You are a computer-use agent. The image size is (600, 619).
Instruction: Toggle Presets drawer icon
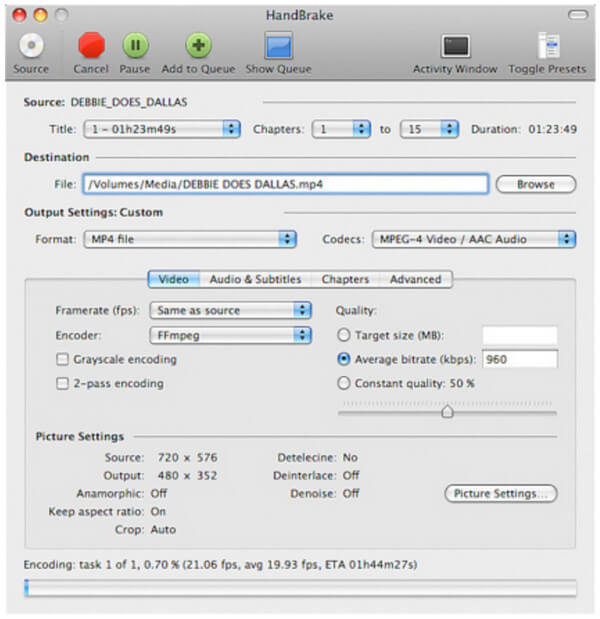click(x=548, y=45)
